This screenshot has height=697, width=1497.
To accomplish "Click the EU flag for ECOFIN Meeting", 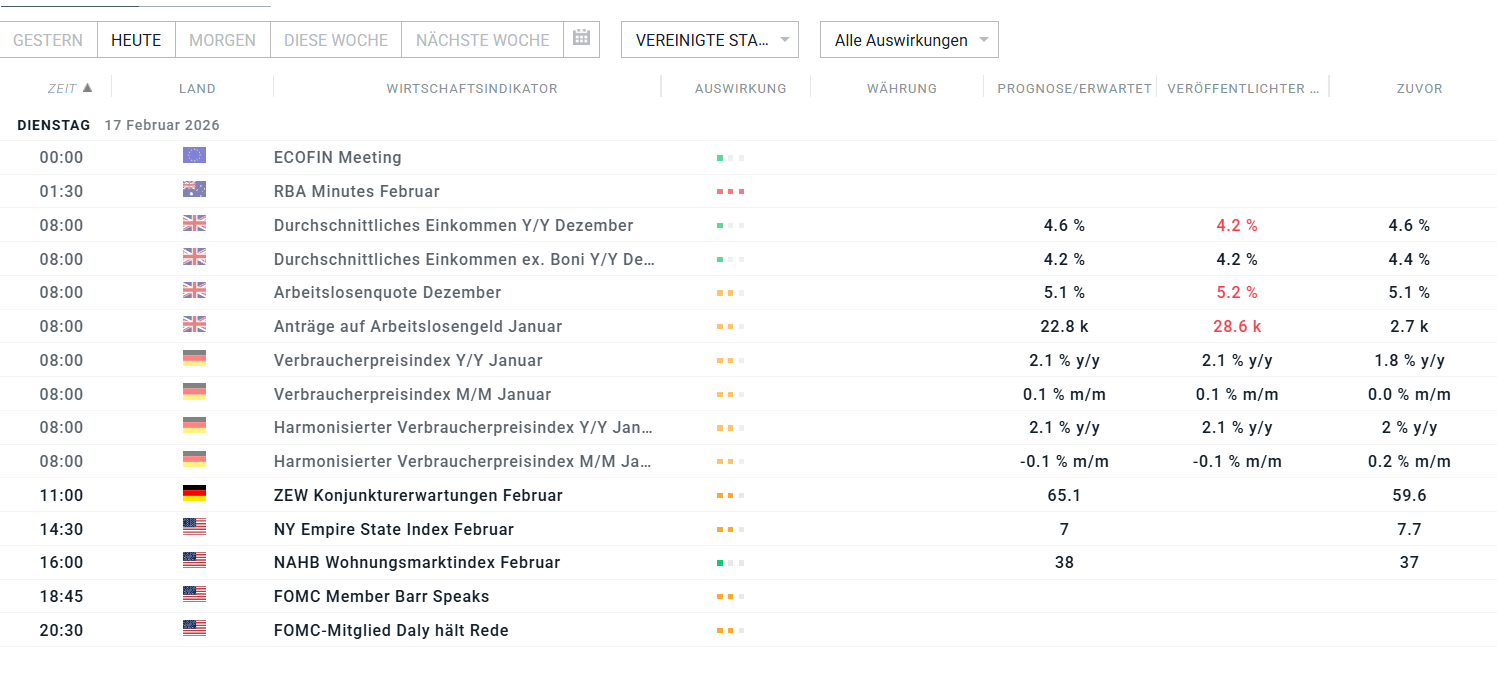I will [x=194, y=156].
